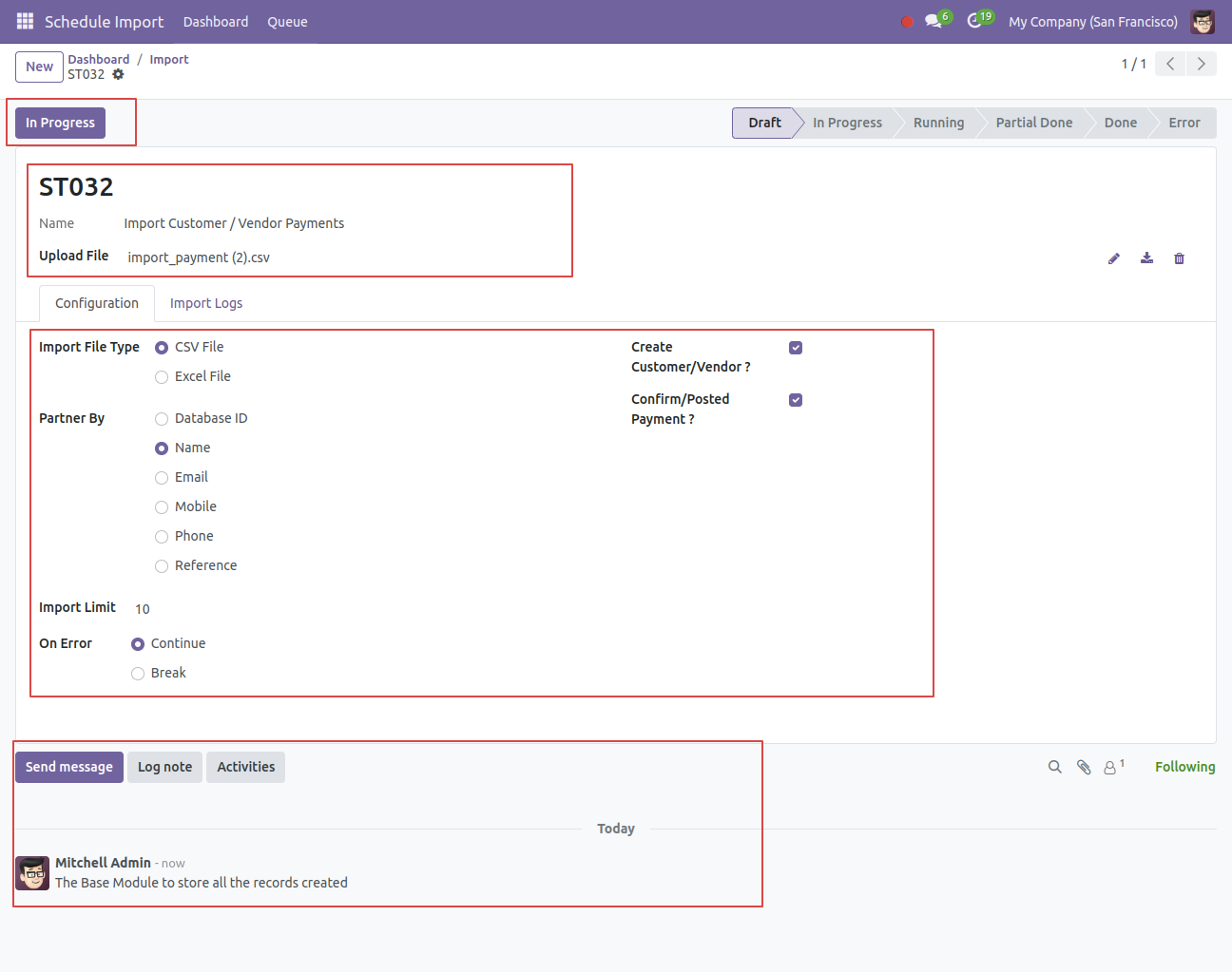Viewport: 1232px width, 973px height.
Task: Select the Partial Done status stage
Action: coord(1034,123)
